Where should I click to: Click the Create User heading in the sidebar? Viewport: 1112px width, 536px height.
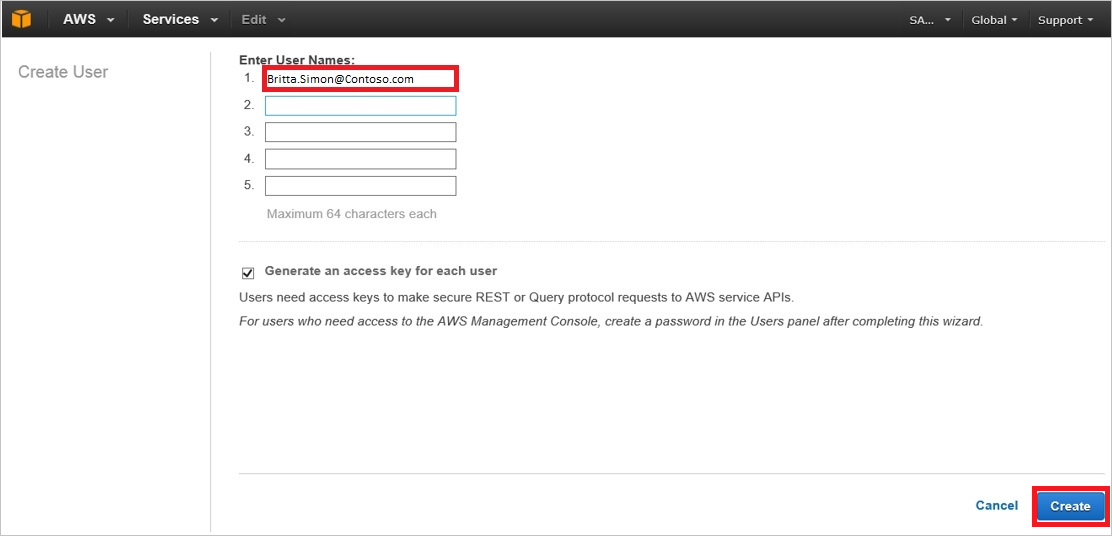tap(63, 72)
